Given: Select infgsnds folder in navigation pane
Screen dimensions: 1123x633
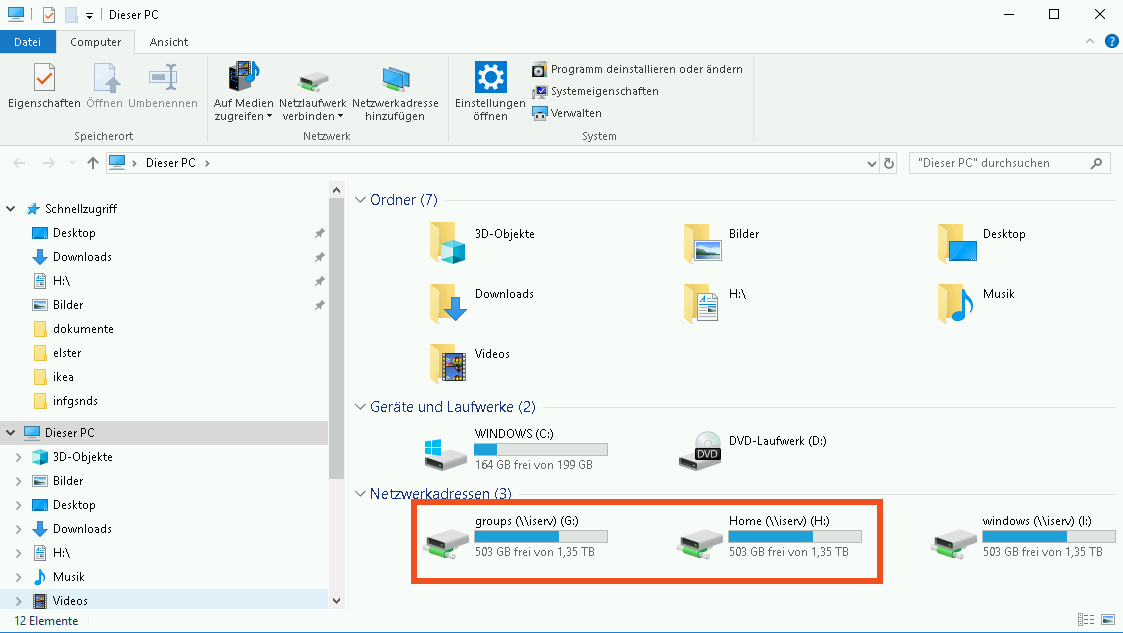Looking at the screenshot, I should [74, 401].
